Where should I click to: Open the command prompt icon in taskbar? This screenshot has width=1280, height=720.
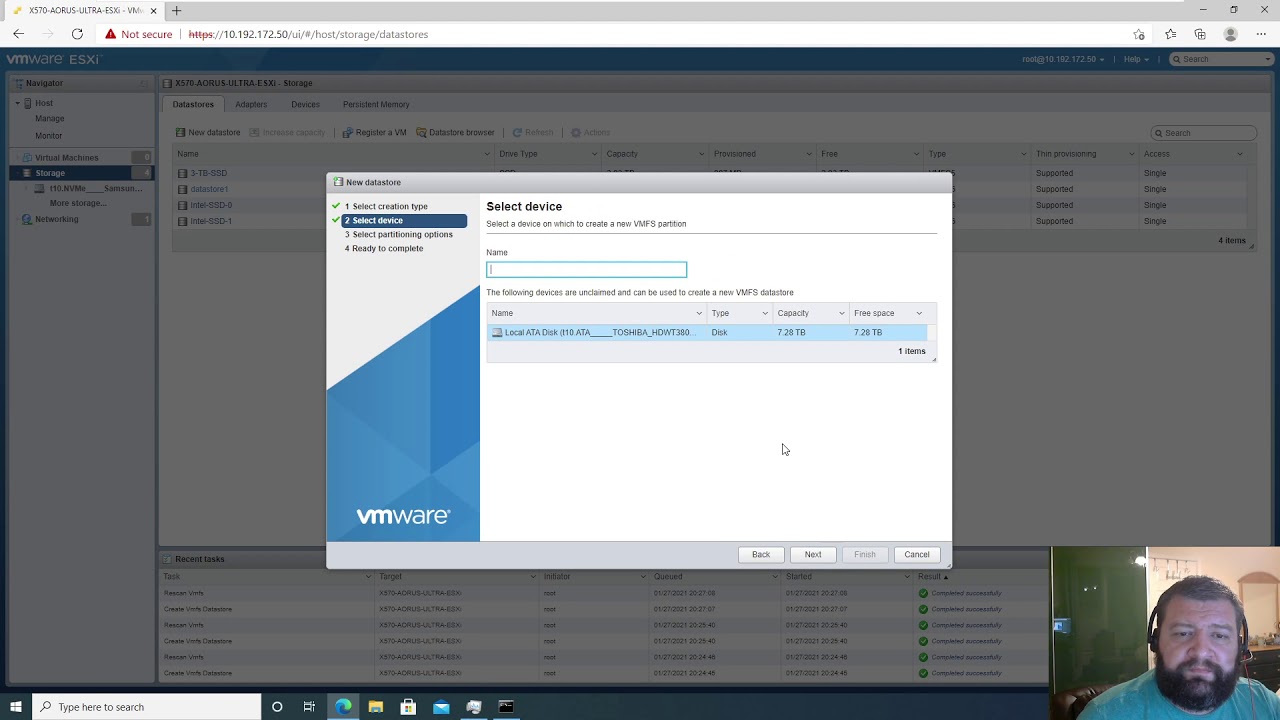pyautogui.click(x=506, y=707)
